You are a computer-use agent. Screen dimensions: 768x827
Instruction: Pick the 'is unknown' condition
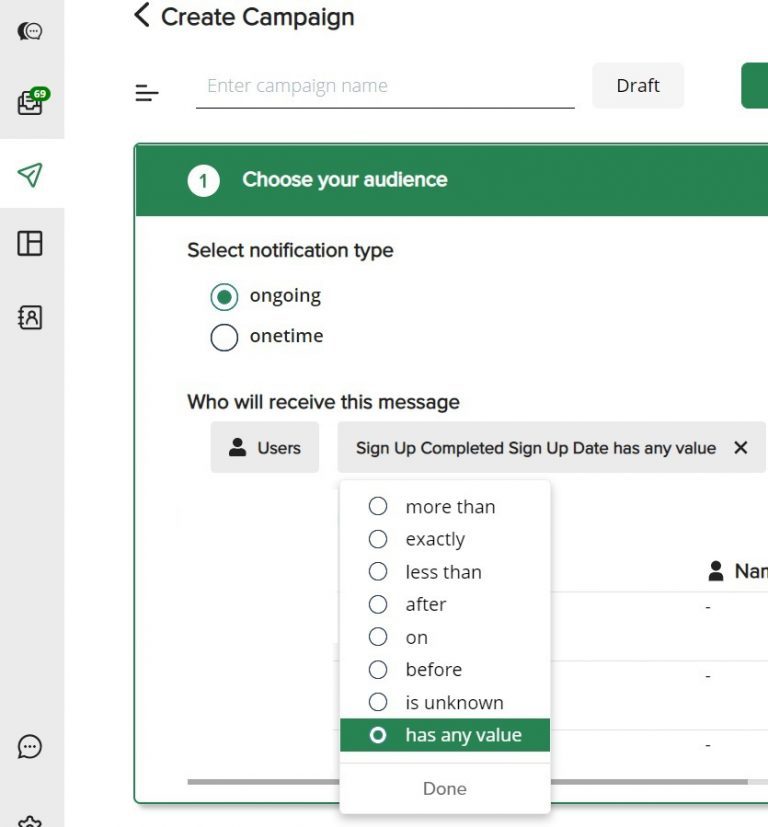[x=378, y=702]
